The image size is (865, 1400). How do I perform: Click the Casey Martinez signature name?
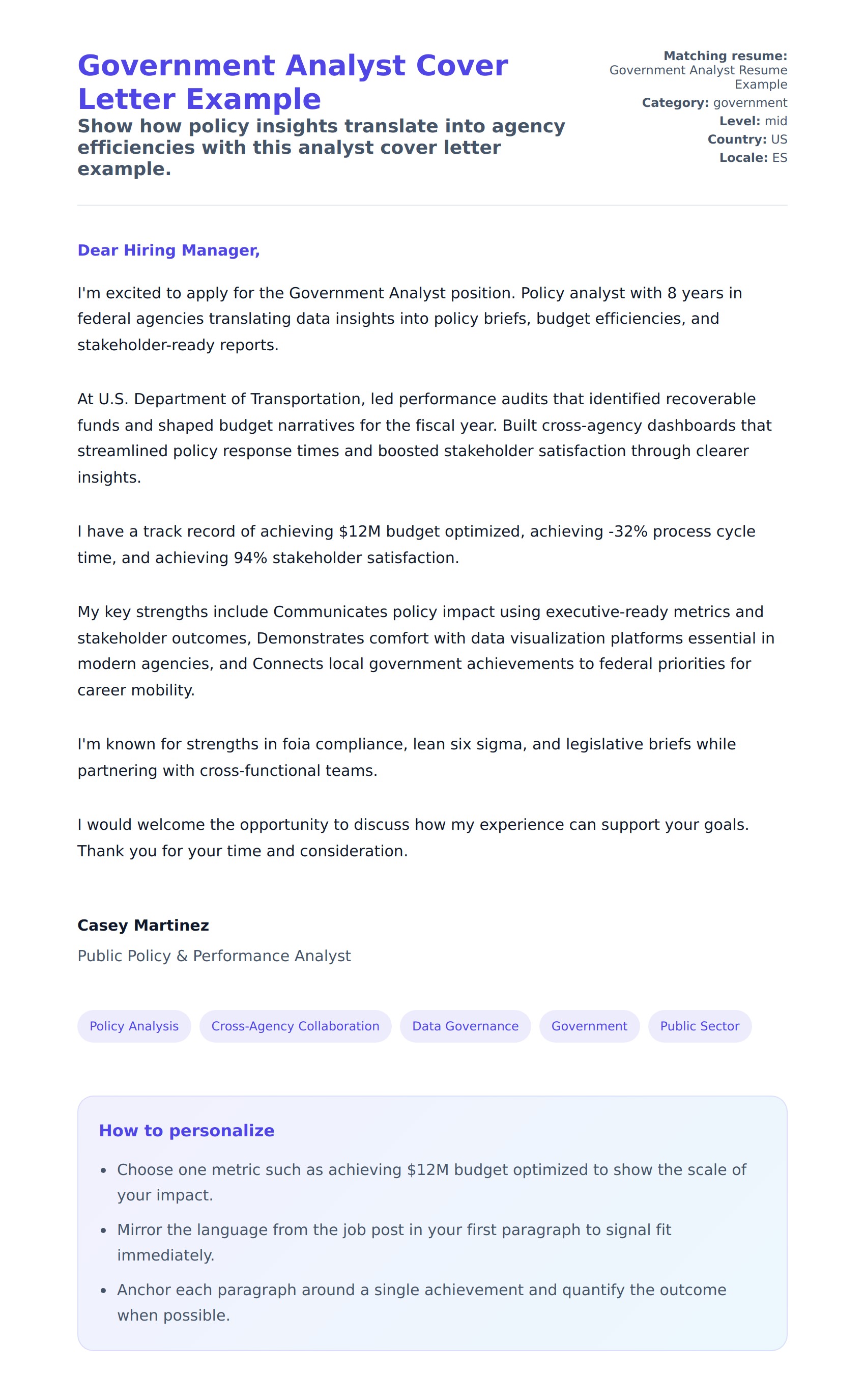click(143, 925)
